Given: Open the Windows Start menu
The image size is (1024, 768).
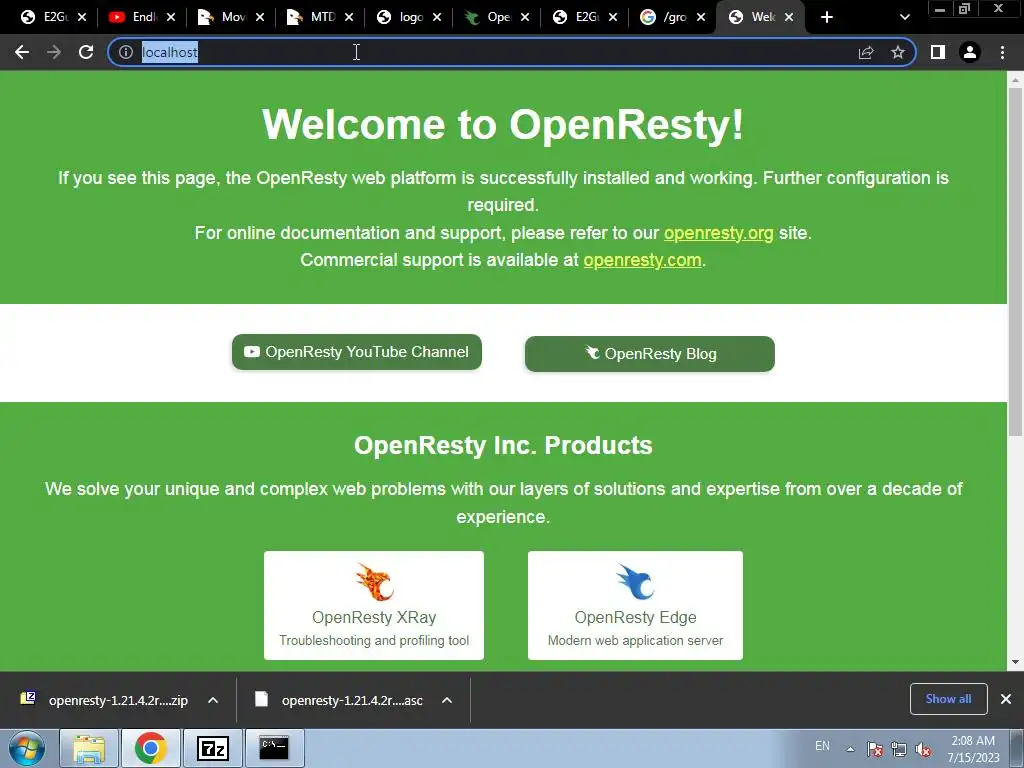Looking at the screenshot, I should tap(27, 748).
